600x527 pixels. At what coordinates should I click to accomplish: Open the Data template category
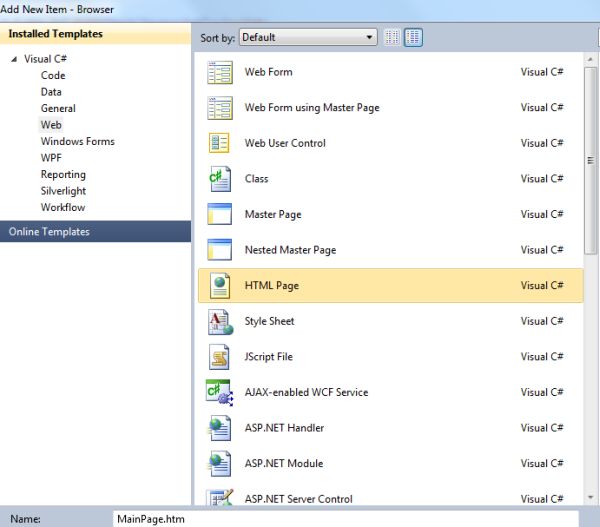51,92
